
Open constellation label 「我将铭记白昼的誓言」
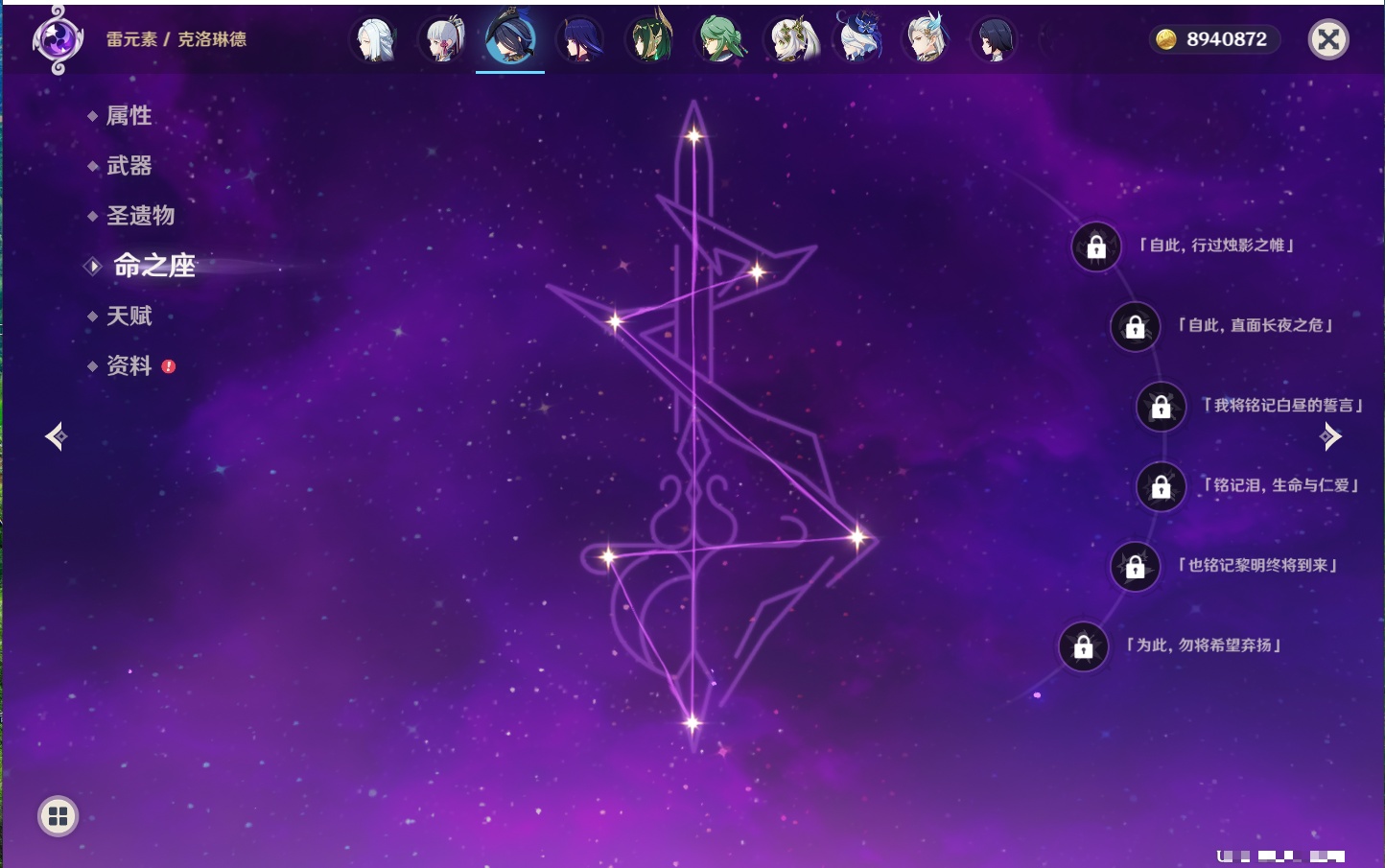[1281, 405]
